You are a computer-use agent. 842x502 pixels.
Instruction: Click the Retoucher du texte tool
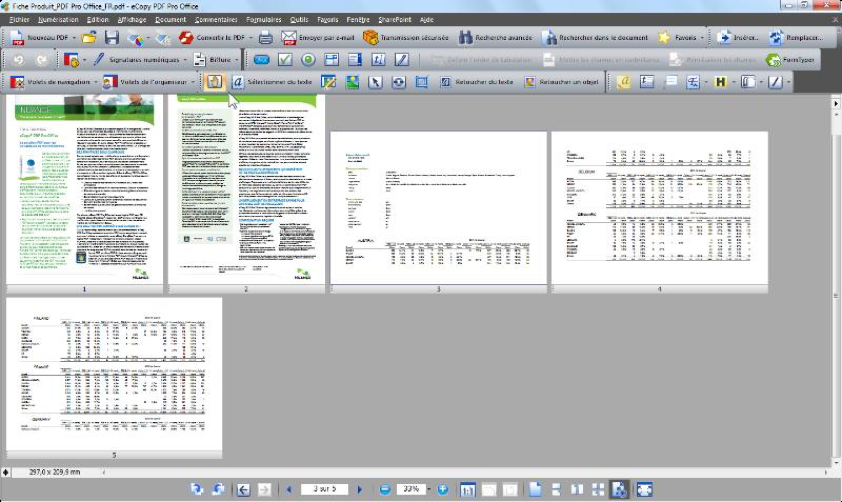tap(477, 82)
